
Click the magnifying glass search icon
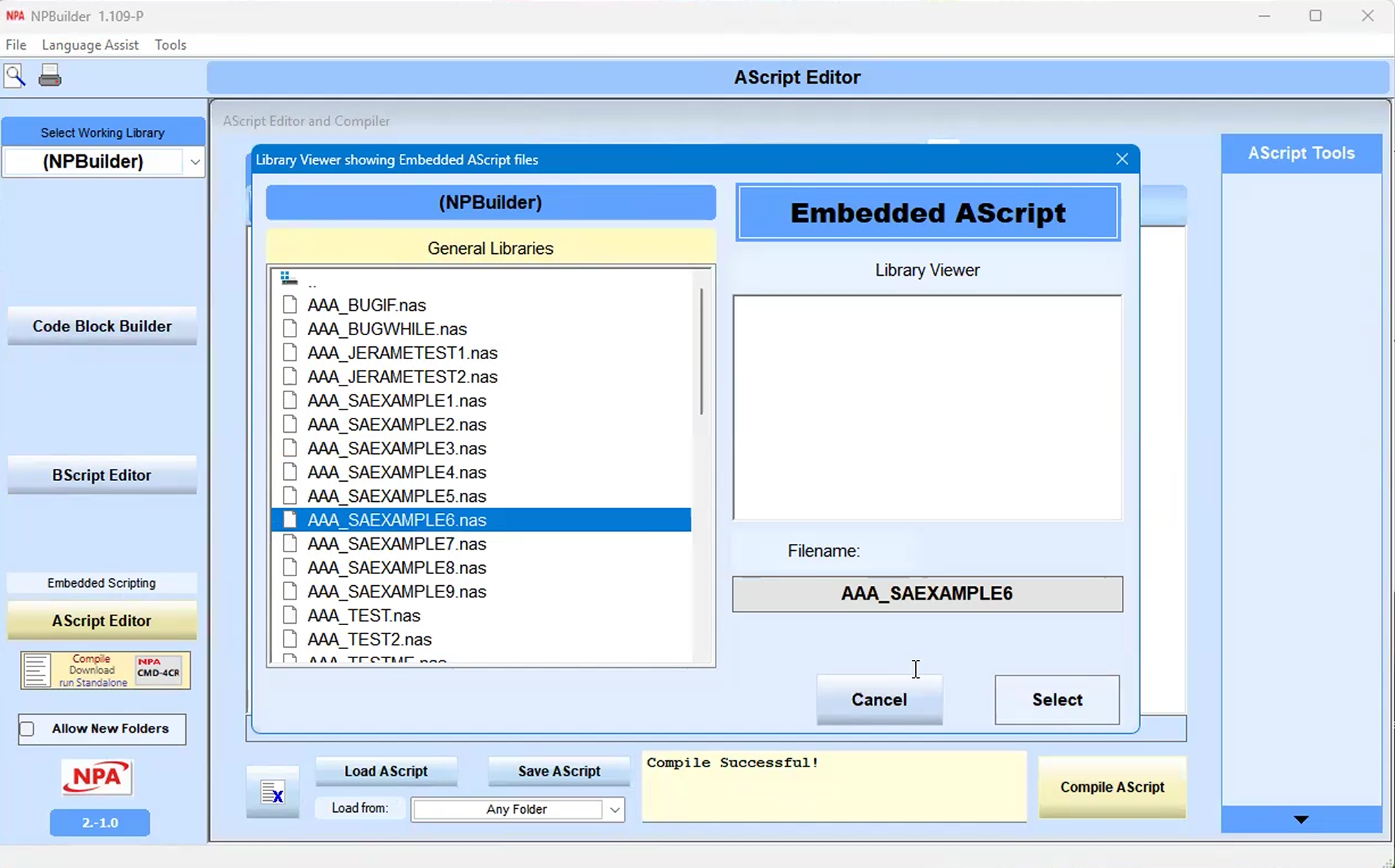tap(15, 76)
